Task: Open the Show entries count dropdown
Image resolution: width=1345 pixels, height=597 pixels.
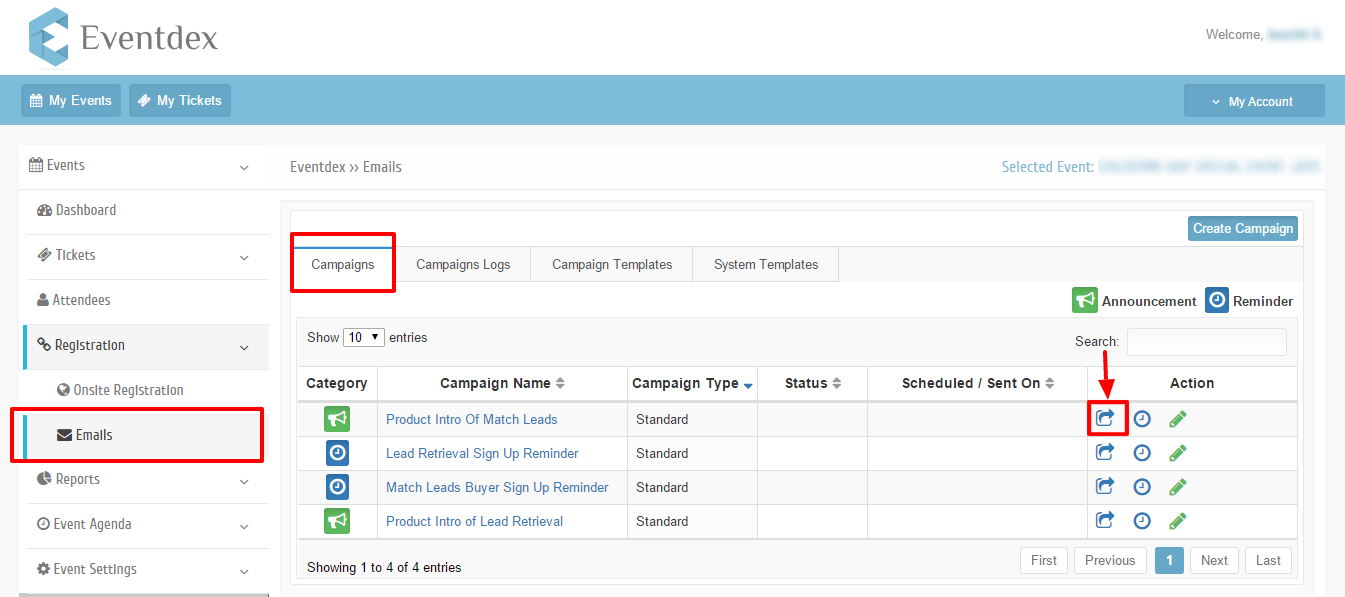Action: coord(364,337)
